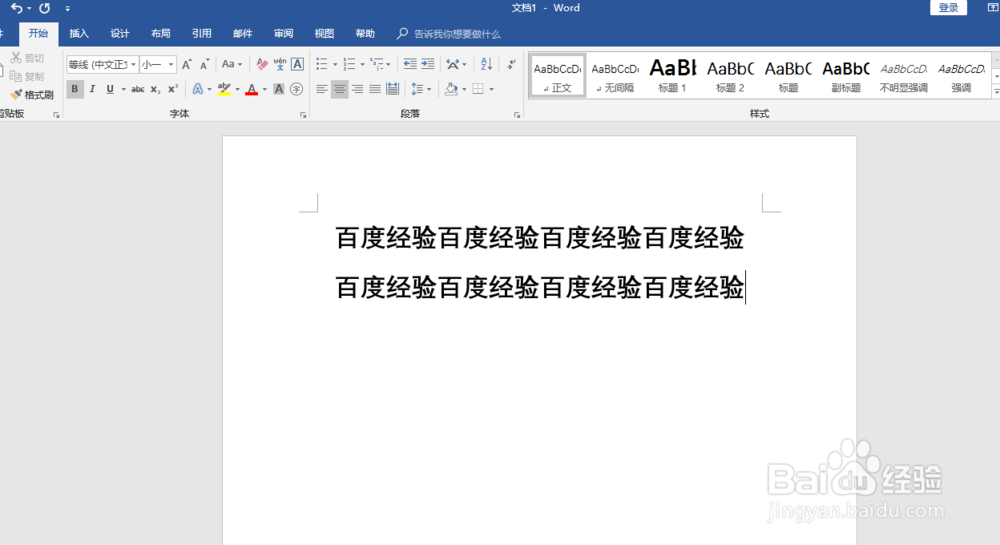1000x545 pixels.
Task: Apply bullet list icon
Action: [322, 64]
